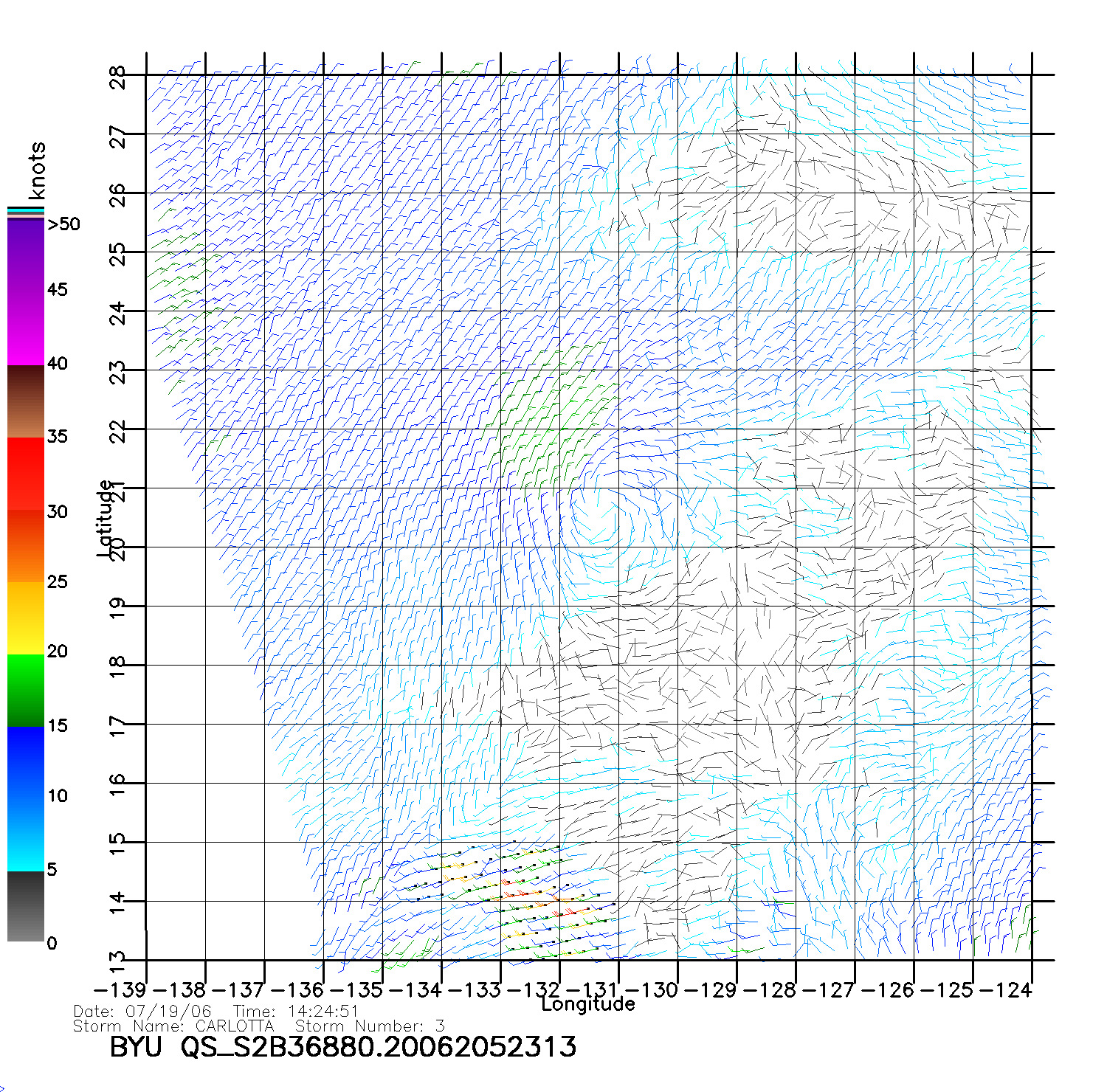
Task: Click the Time 14:24:51 text
Action: tap(296, 1012)
